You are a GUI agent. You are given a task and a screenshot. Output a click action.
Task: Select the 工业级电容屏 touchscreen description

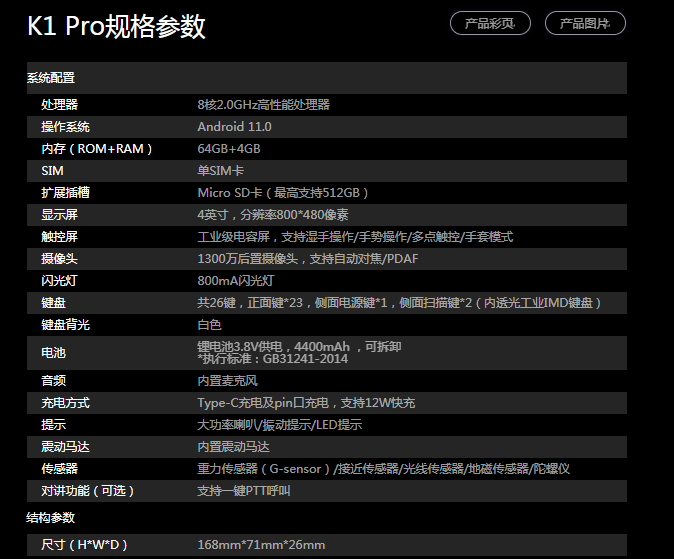click(x=355, y=236)
